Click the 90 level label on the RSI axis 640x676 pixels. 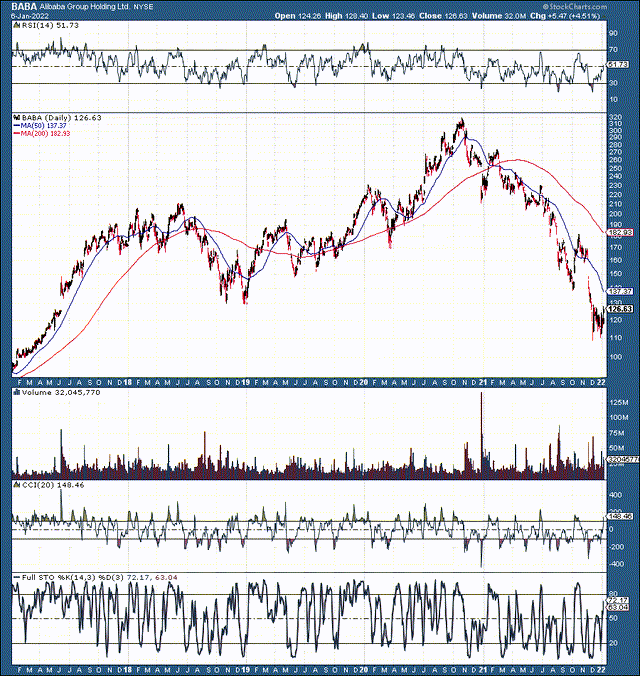click(x=613, y=33)
